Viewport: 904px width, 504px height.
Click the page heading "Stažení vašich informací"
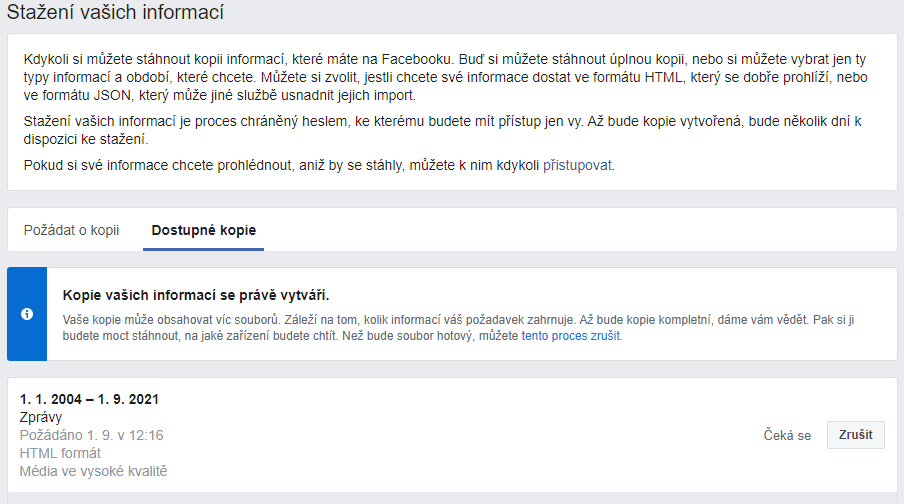point(116,14)
